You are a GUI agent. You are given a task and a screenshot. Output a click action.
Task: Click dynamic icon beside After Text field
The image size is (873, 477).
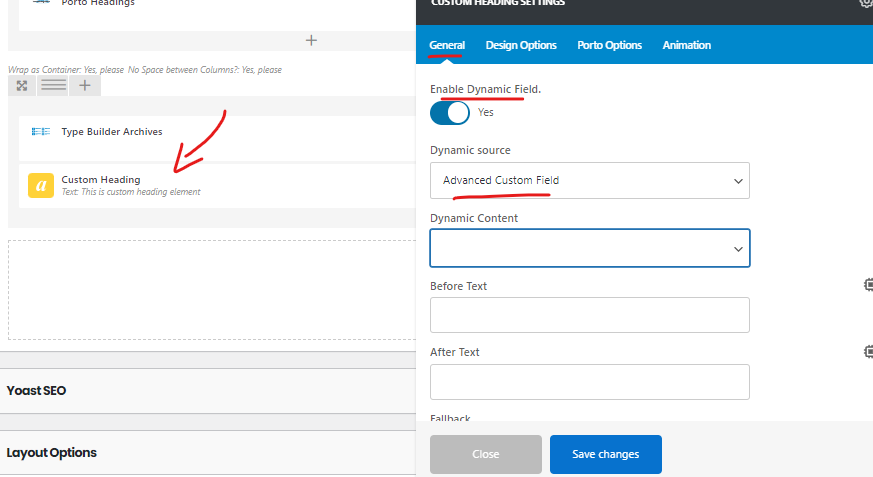pyautogui.click(x=868, y=351)
